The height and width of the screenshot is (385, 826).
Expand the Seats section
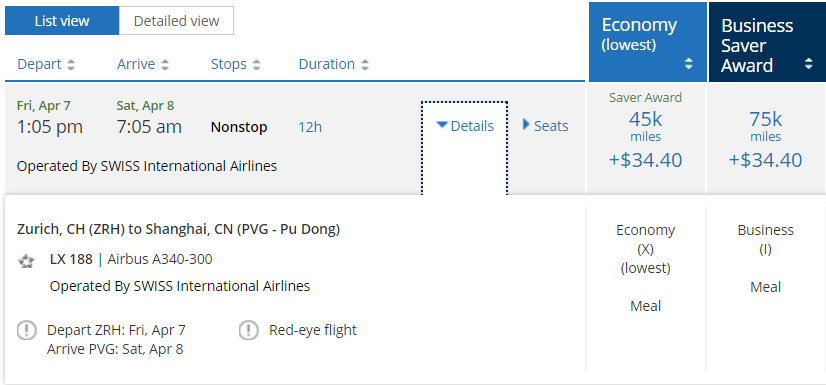tap(545, 126)
